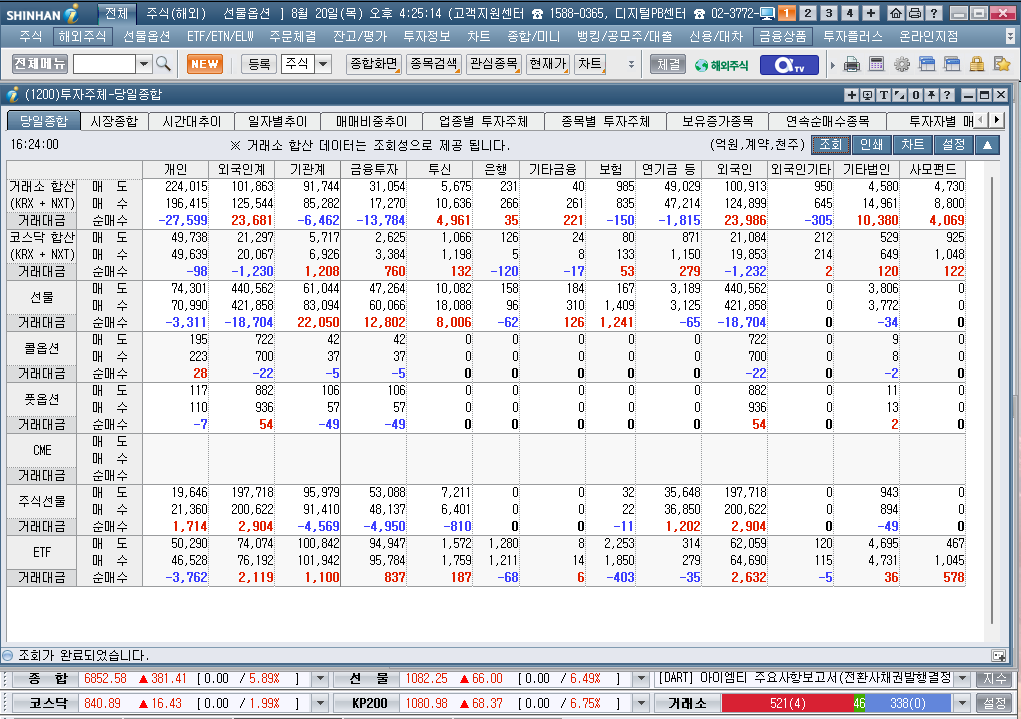Toggle the 선물옵션 menu mode
The width and height of the screenshot is (1021, 719).
click(x=246, y=13)
